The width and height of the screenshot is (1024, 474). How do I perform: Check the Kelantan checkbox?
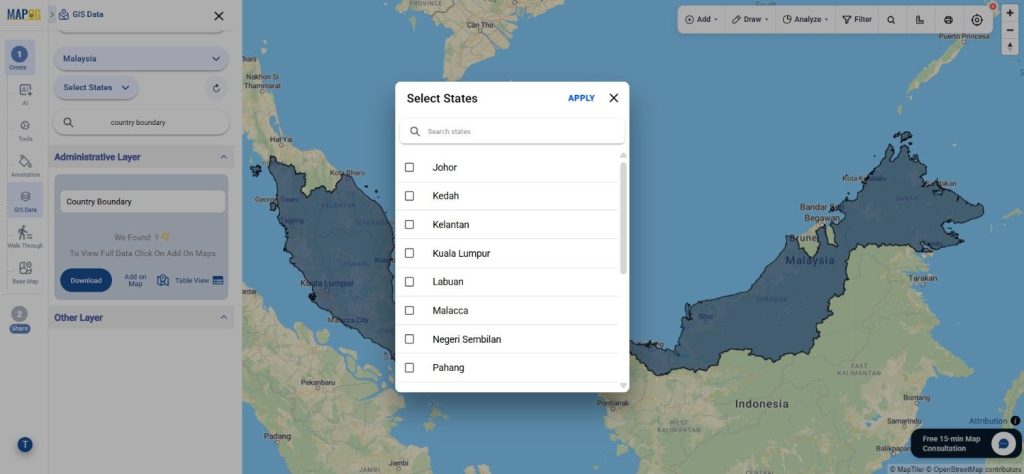pyautogui.click(x=409, y=225)
